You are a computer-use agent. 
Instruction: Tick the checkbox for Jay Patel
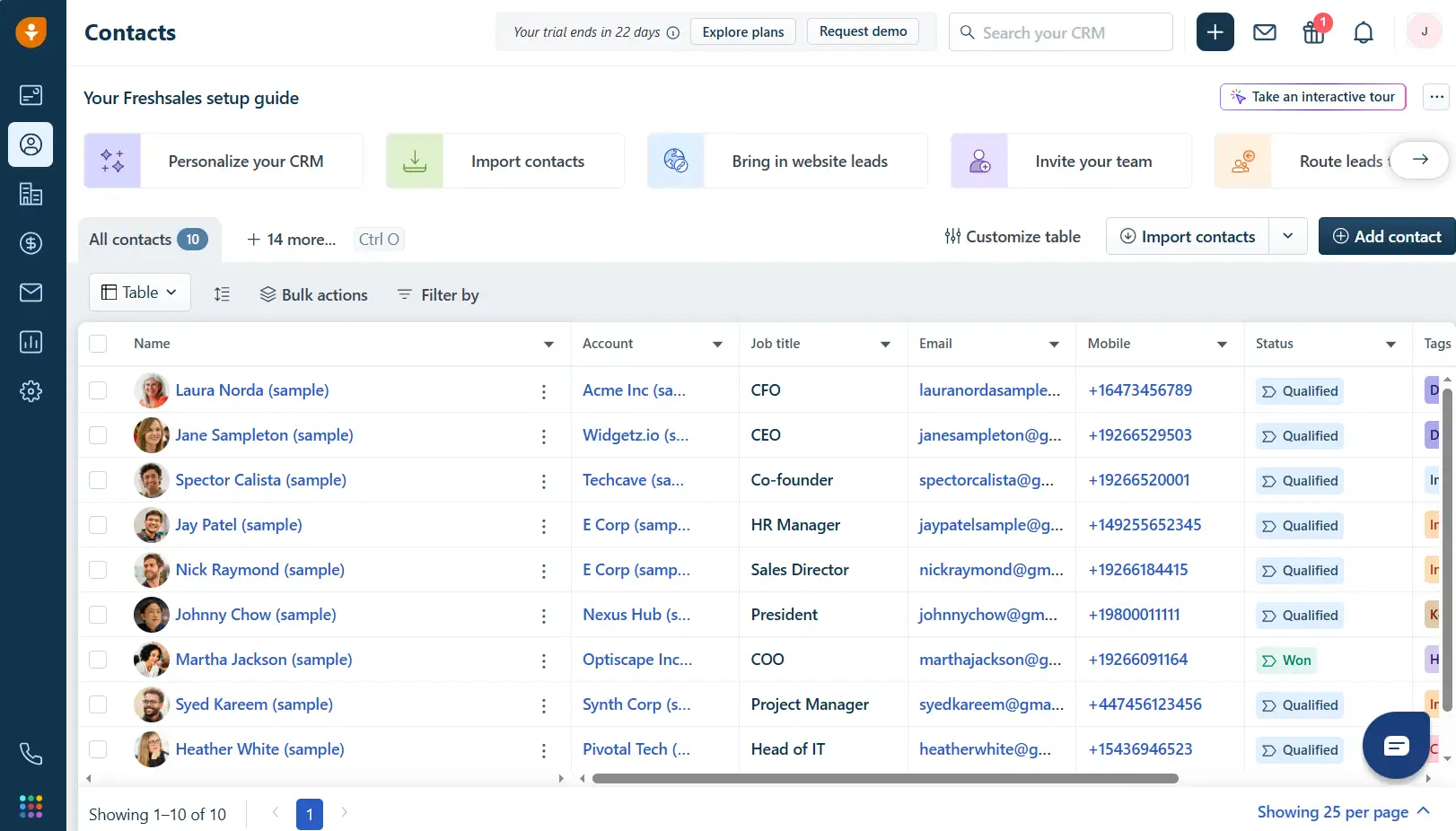click(x=98, y=525)
